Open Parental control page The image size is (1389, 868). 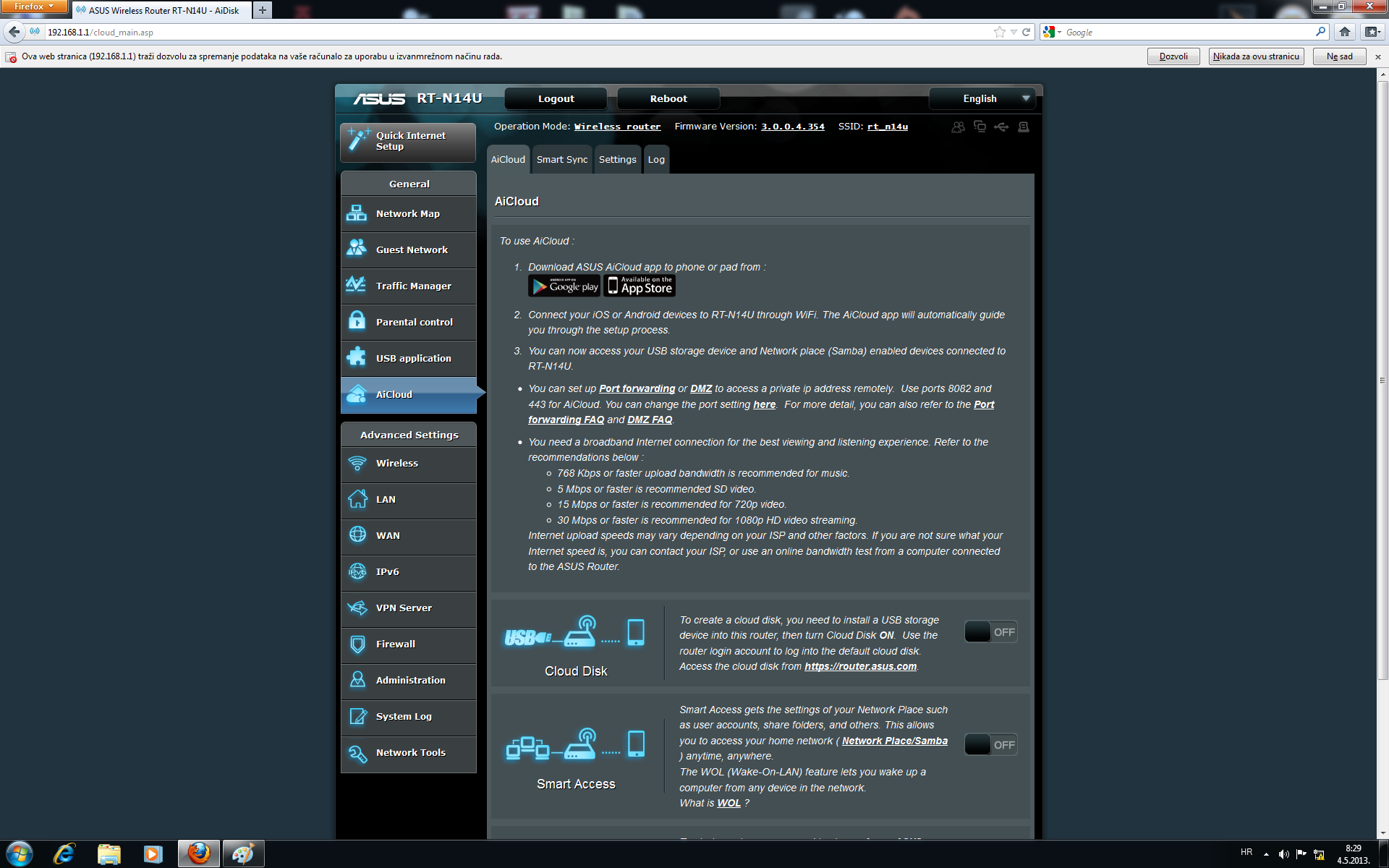click(408, 323)
